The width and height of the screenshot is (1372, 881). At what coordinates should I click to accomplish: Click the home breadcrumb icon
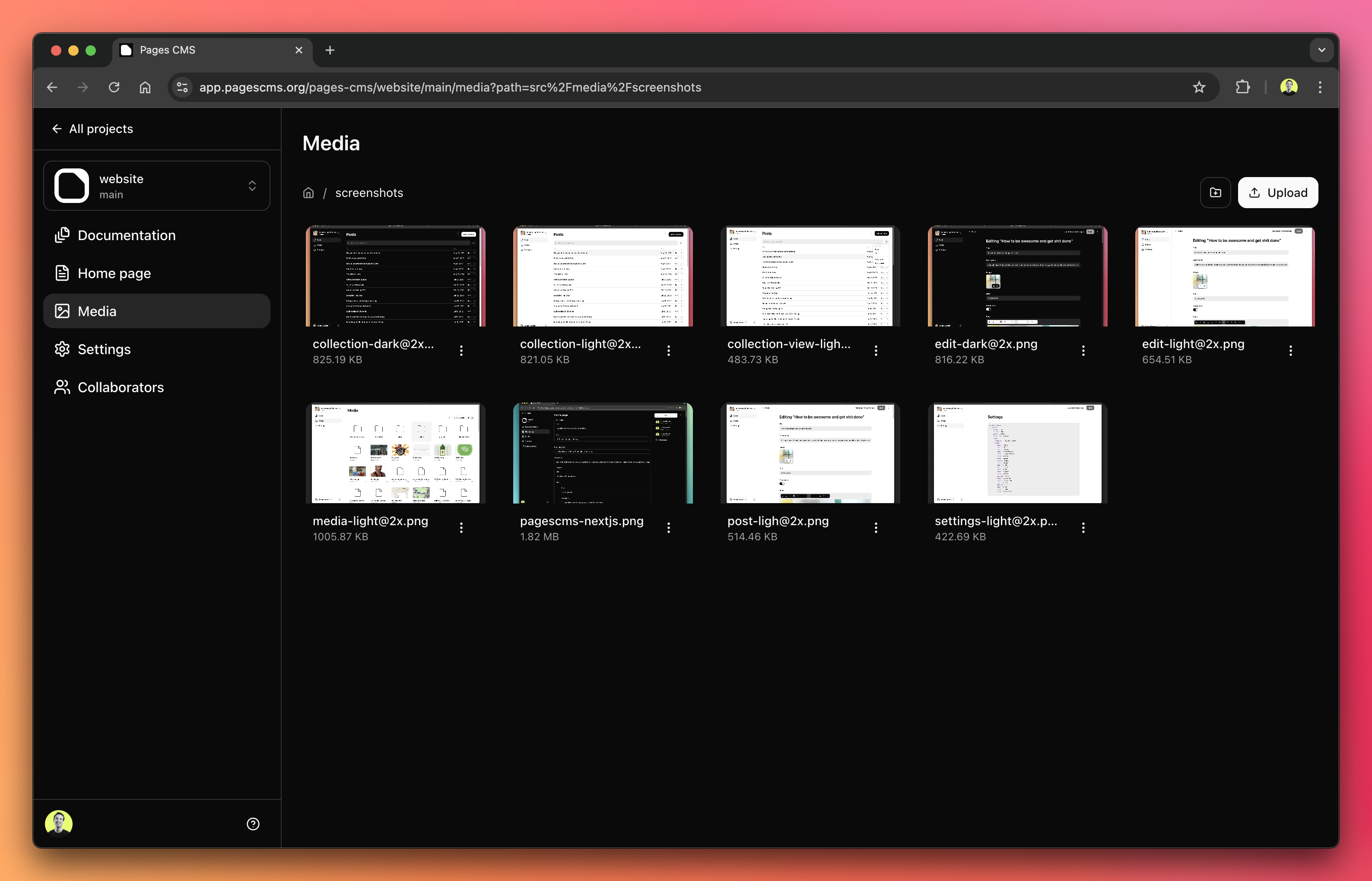click(308, 193)
